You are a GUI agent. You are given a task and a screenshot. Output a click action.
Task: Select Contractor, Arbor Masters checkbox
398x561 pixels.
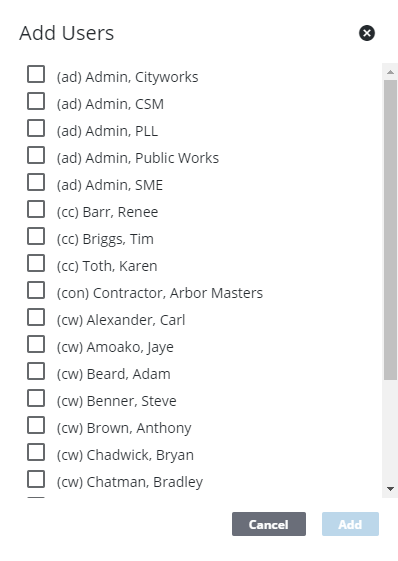(36, 290)
